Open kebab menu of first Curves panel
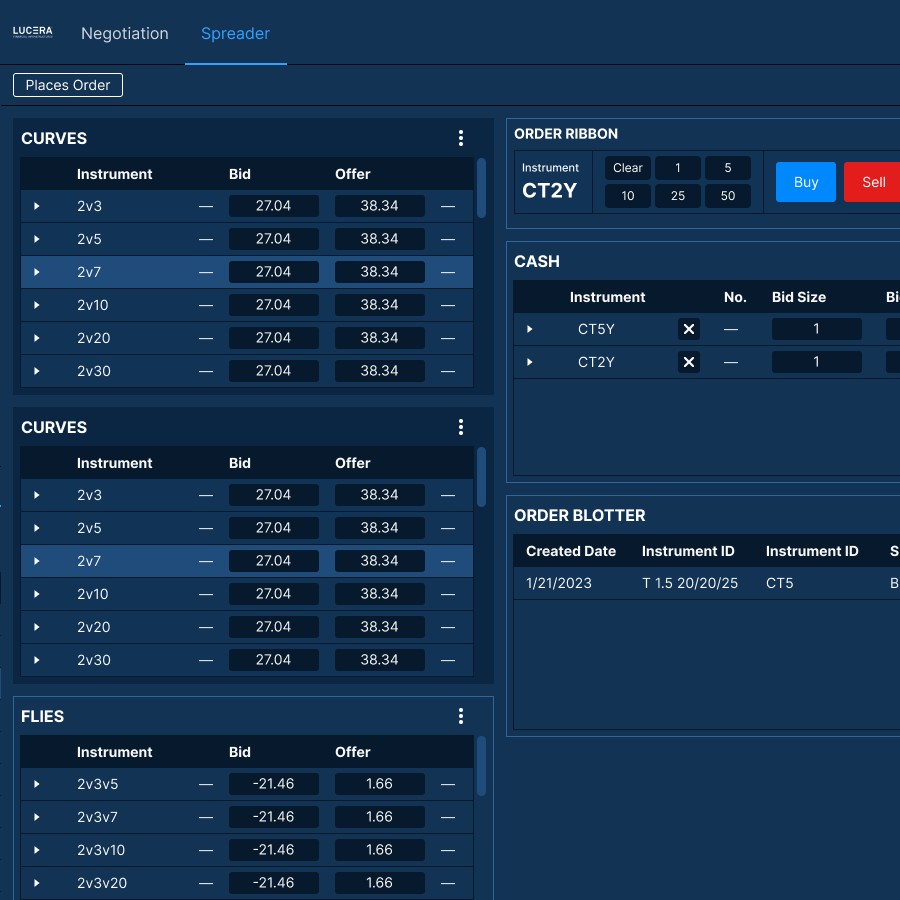Image resolution: width=900 pixels, height=900 pixels. tap(460, 138)
